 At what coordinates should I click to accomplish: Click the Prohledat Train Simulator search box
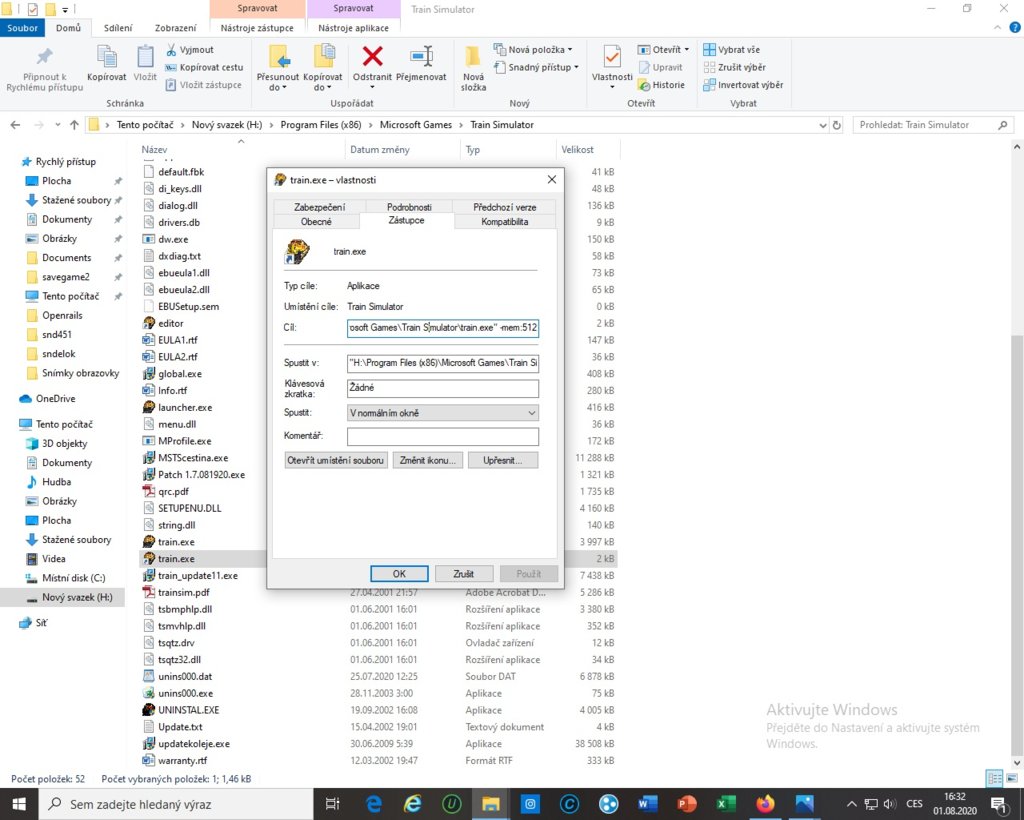[925, 125]
